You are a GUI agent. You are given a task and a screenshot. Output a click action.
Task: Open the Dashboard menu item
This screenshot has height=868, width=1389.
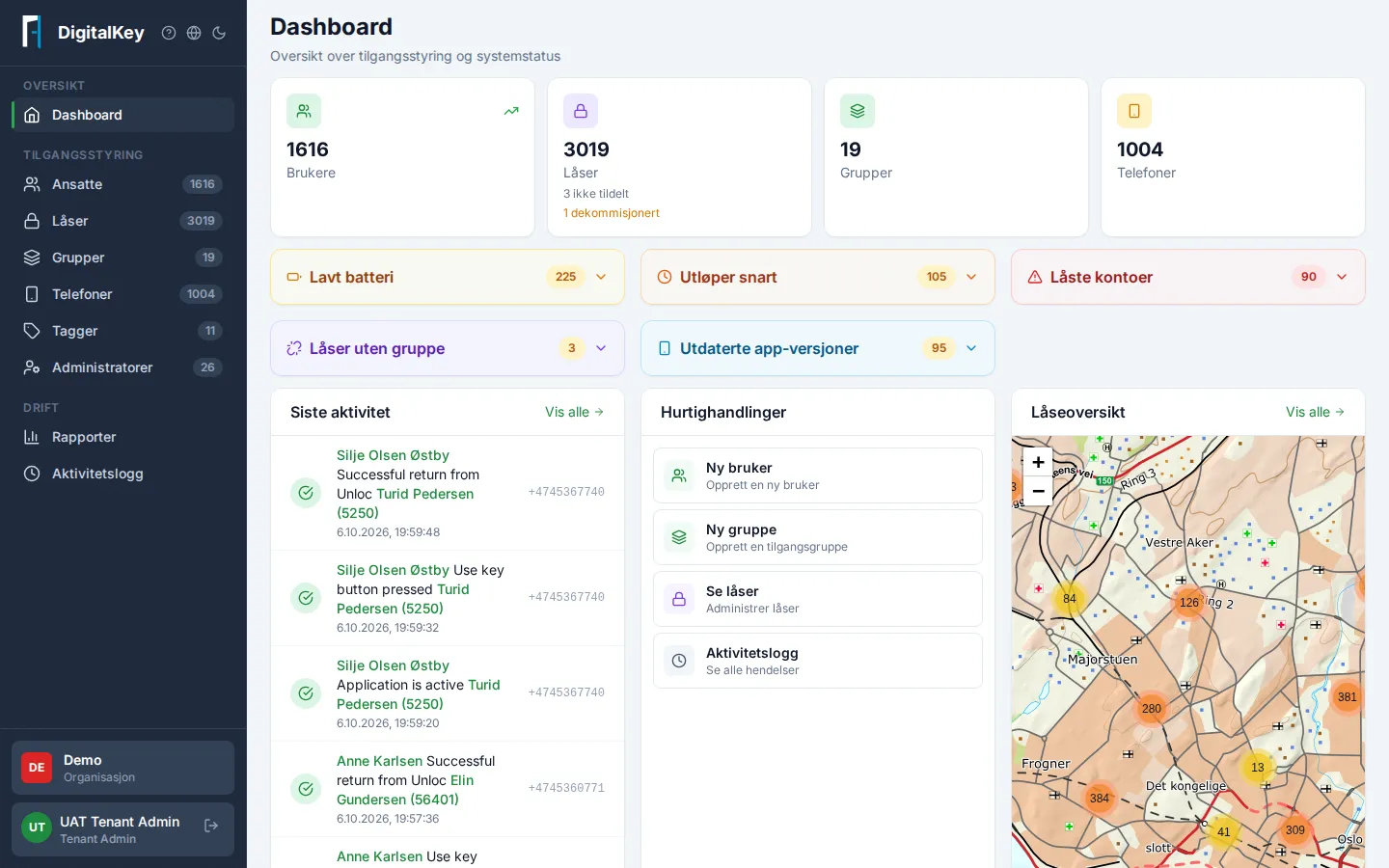click(123, 115)
